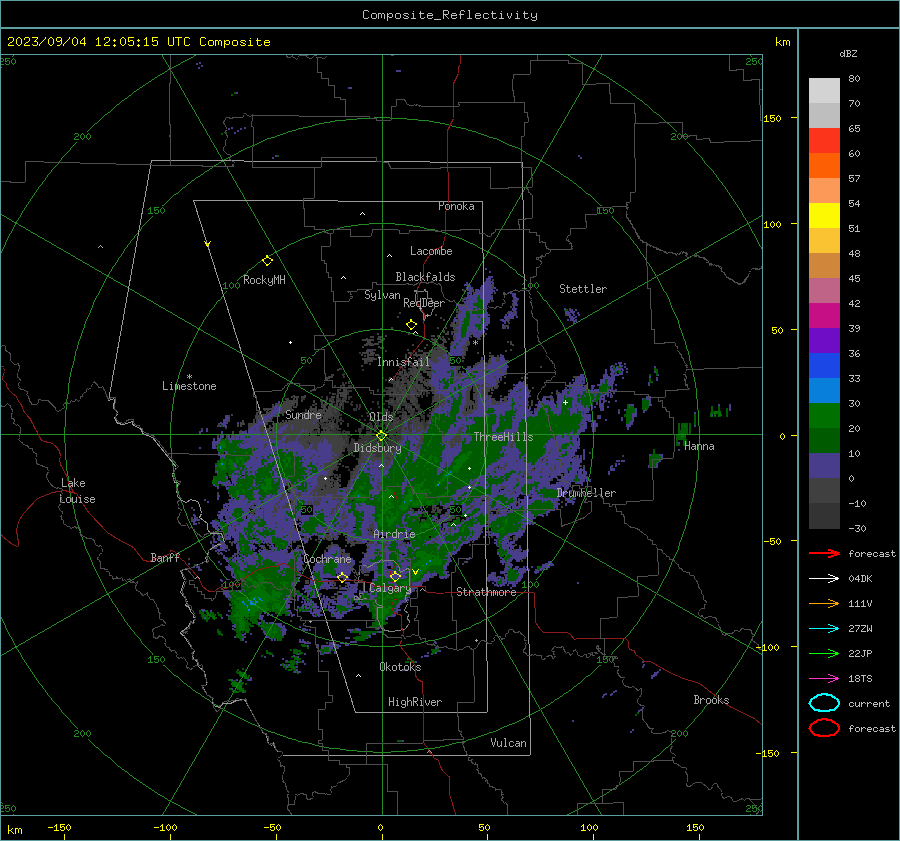The image size is (900, 841).
Task: Pick the green 22JP arrow symbol
Action: point(824,653)
